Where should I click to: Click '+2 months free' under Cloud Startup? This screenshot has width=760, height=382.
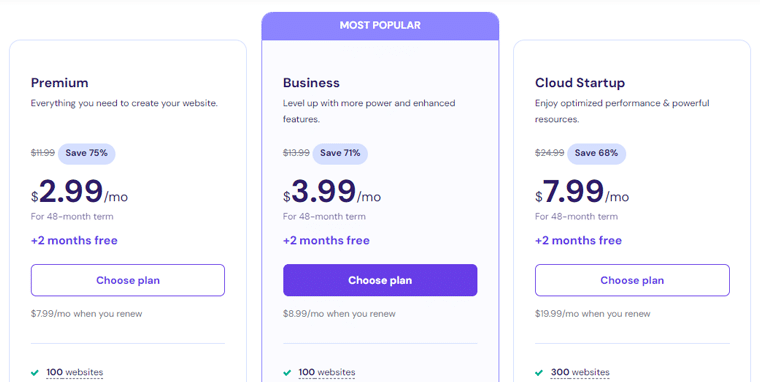(578, 240)
